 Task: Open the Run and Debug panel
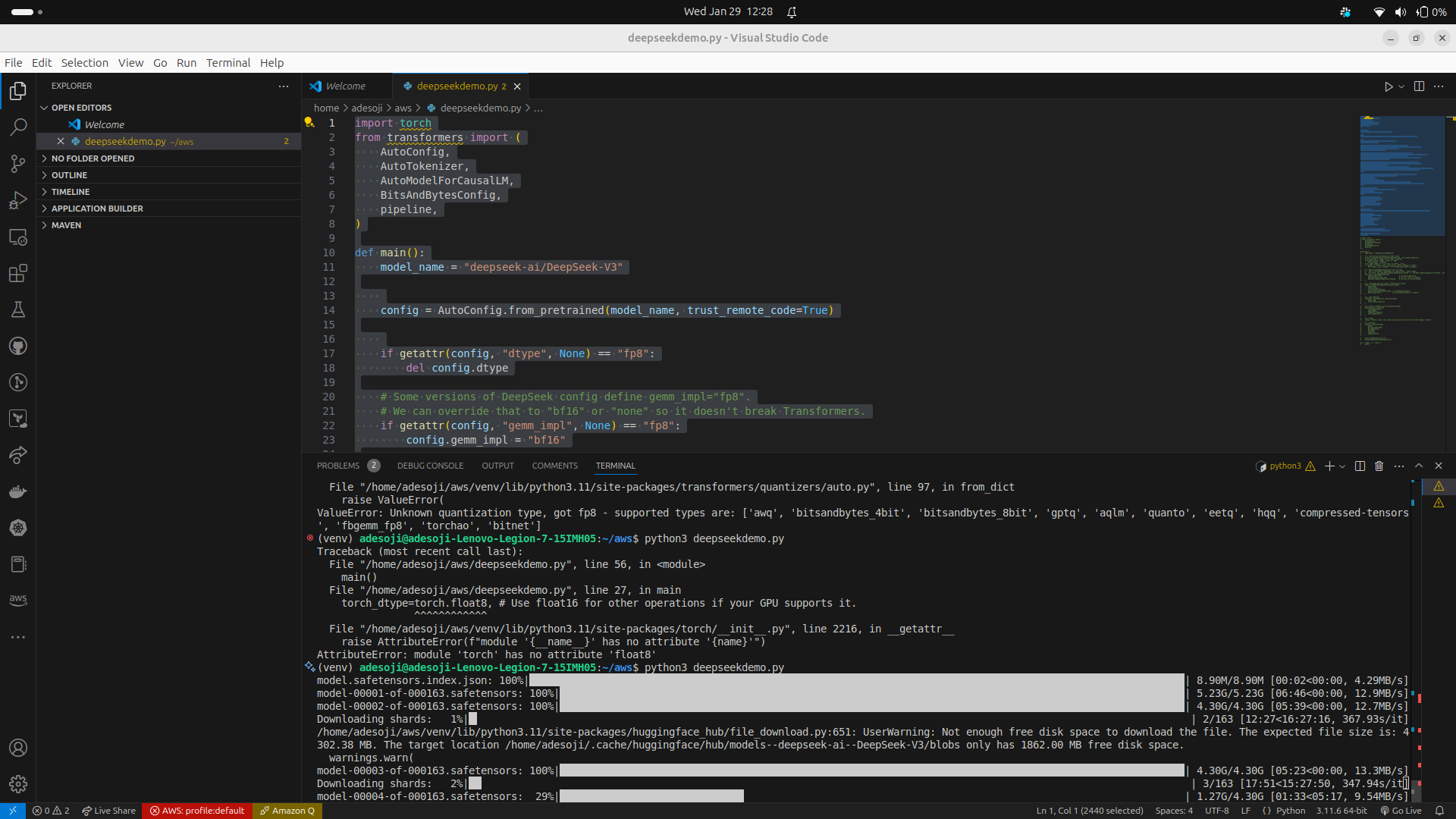(x=18, y=199)
